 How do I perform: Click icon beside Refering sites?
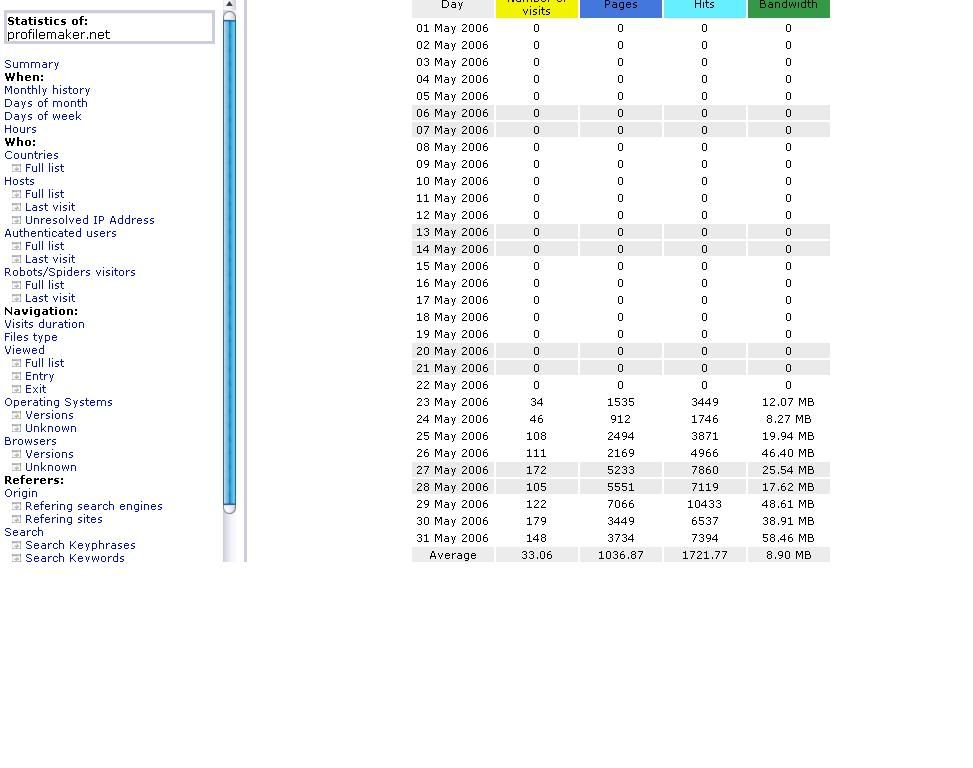pos(17,520)
